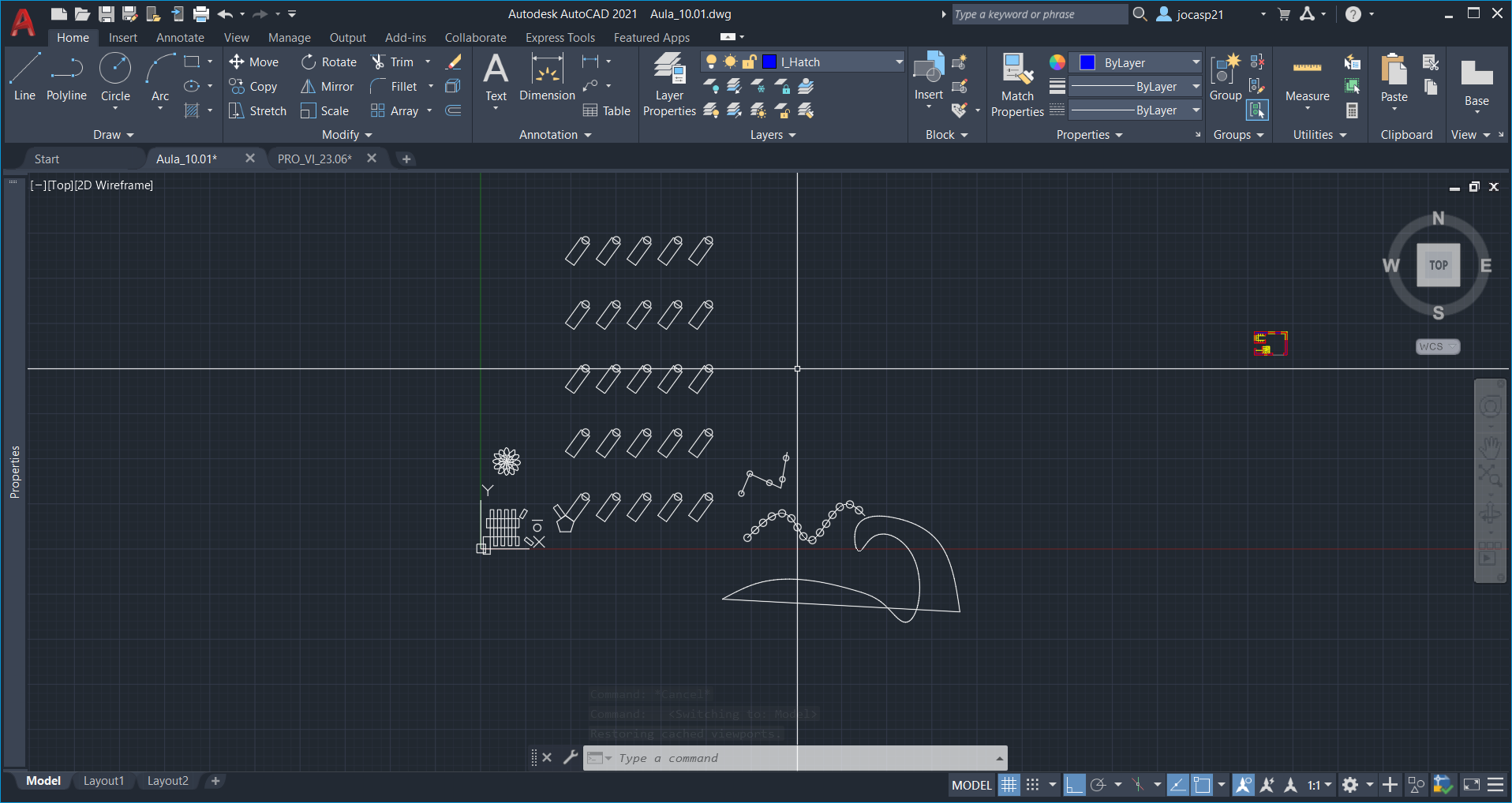Open the Express Tools ribbon tab

[560, 37]
